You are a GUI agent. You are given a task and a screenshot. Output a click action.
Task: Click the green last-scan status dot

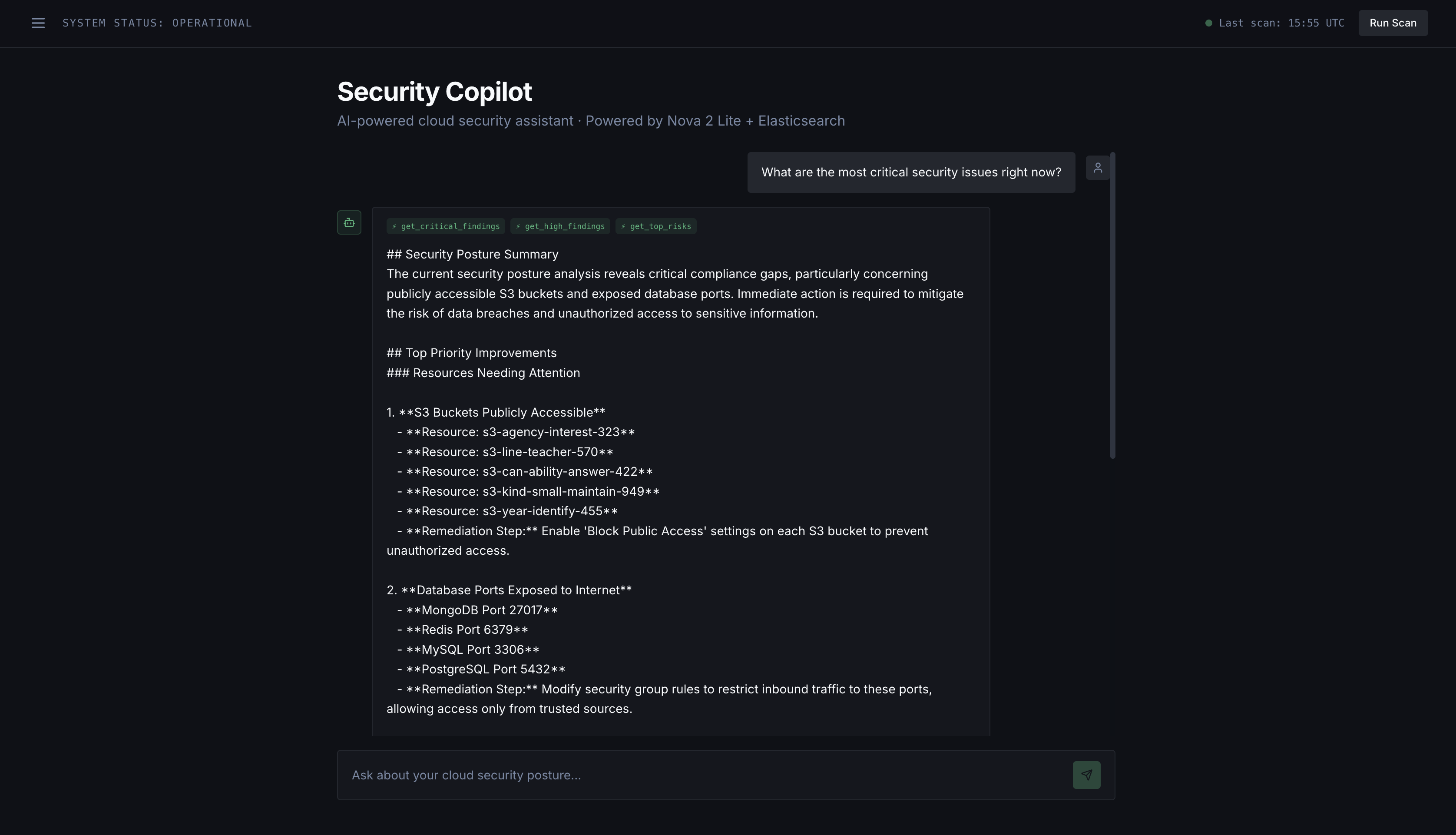pyautogui.click(x=1208, y=23)
